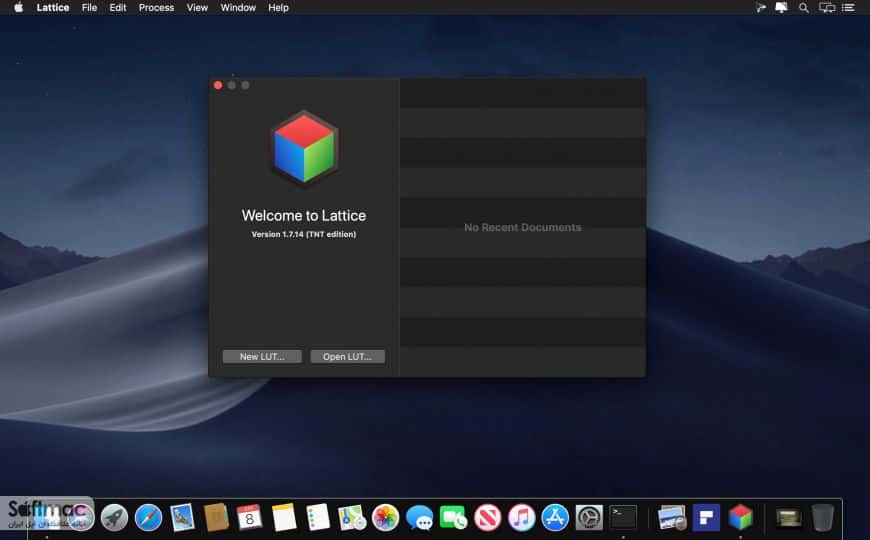Open Preview app icon in Dock
The height and width of the screenshot is (540, 870).
[x=672, y=518]
